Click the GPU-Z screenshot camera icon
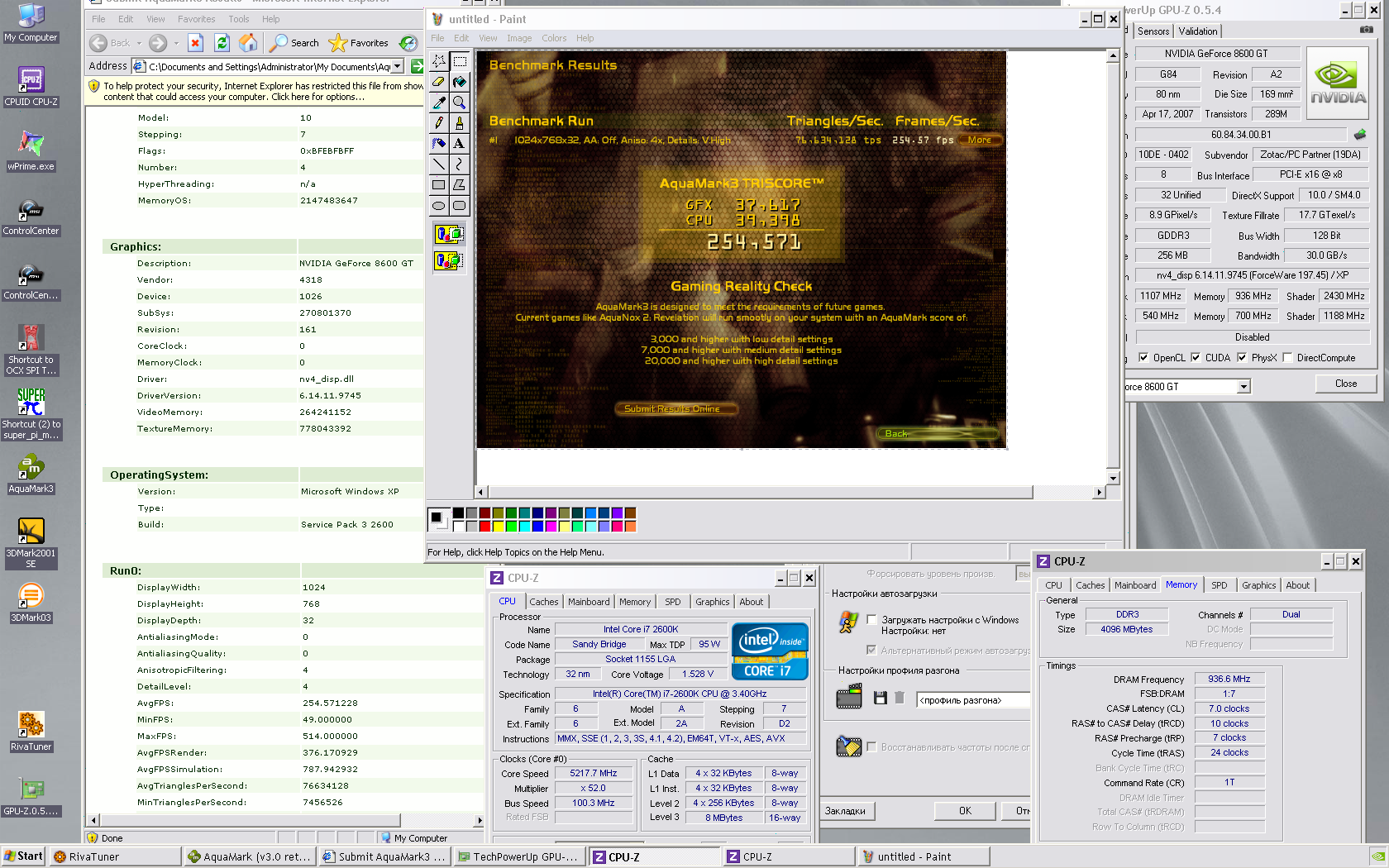This screenshot has height=868, width=1389. point(1366,30)
